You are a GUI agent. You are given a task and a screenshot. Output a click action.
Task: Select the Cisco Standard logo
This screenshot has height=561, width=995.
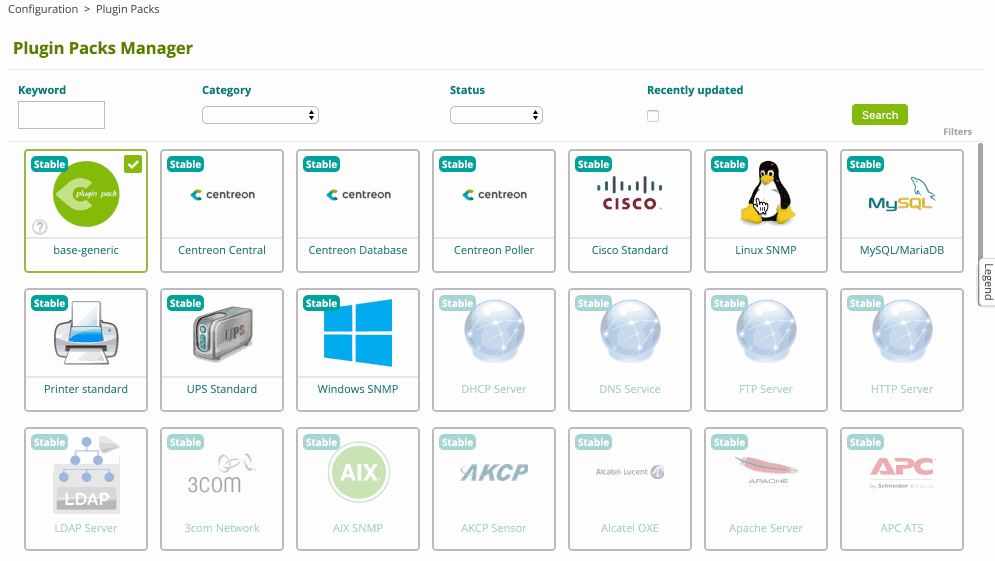630,194
